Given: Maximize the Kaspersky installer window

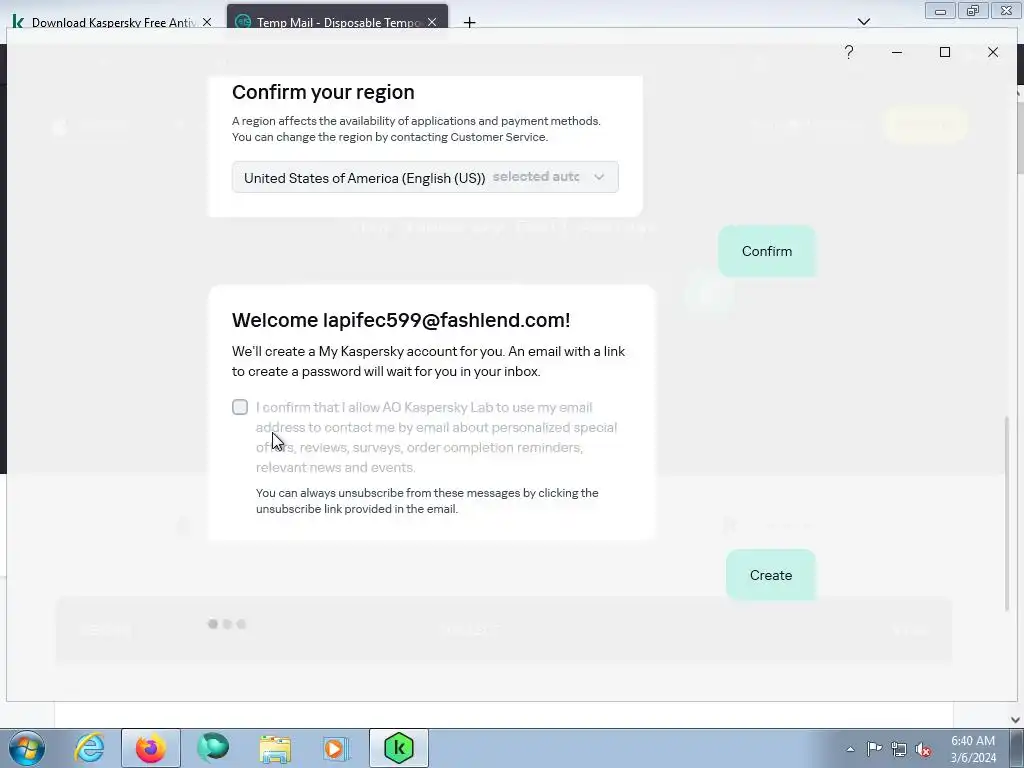Looking at the screenshot, I should coord(944,52).
